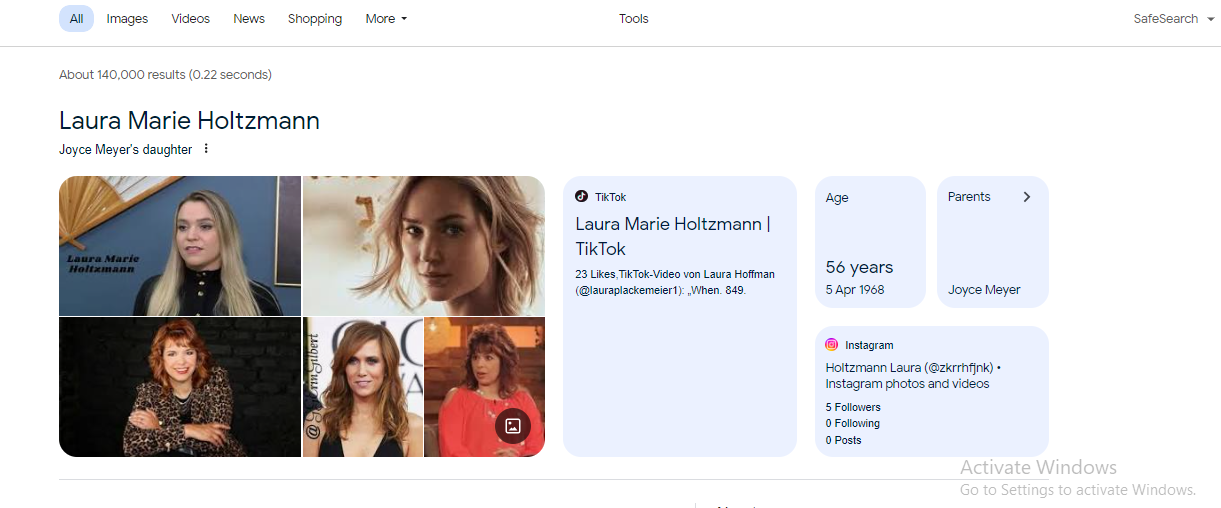
Task: Select the All search tab
Action: [x=76, y=19]
